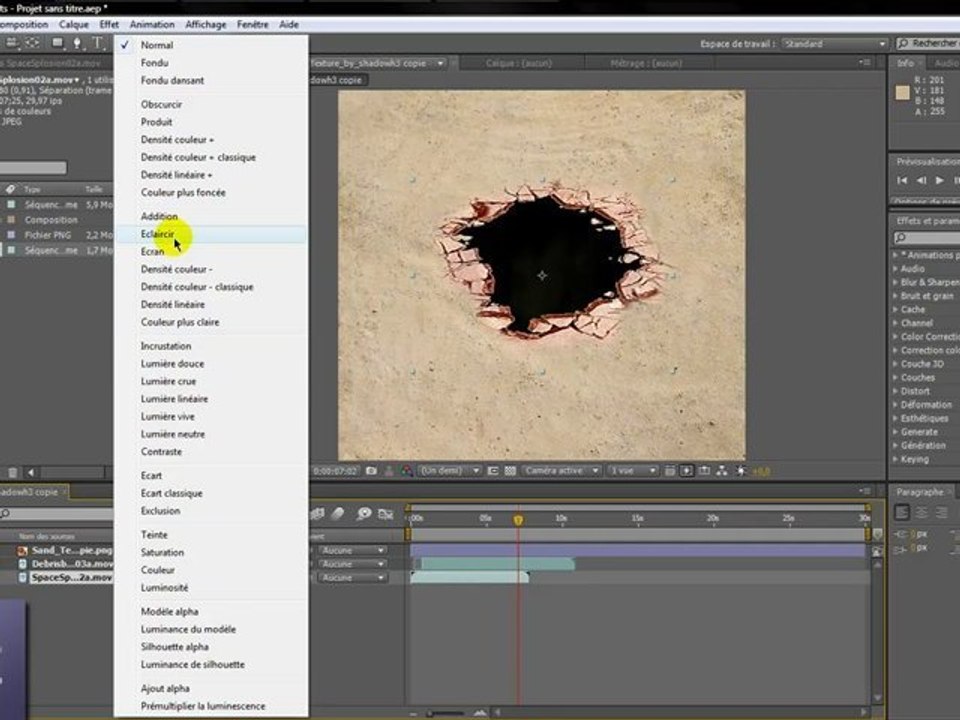Click the timeline icon beside pixel aspect correction
This screenshot has height=720, width=960.
[705, 471]
